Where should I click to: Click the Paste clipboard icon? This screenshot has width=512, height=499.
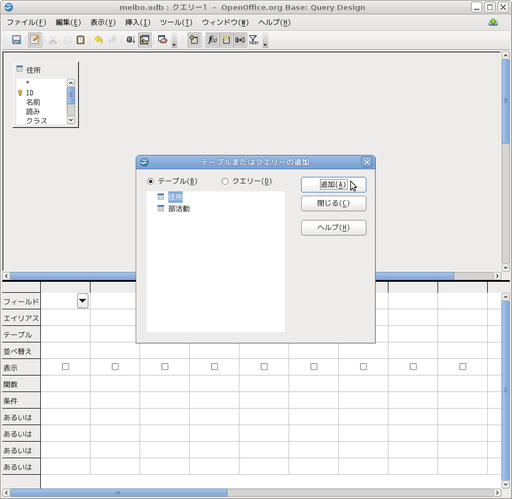pyautogui.click(x=80, y=40)
